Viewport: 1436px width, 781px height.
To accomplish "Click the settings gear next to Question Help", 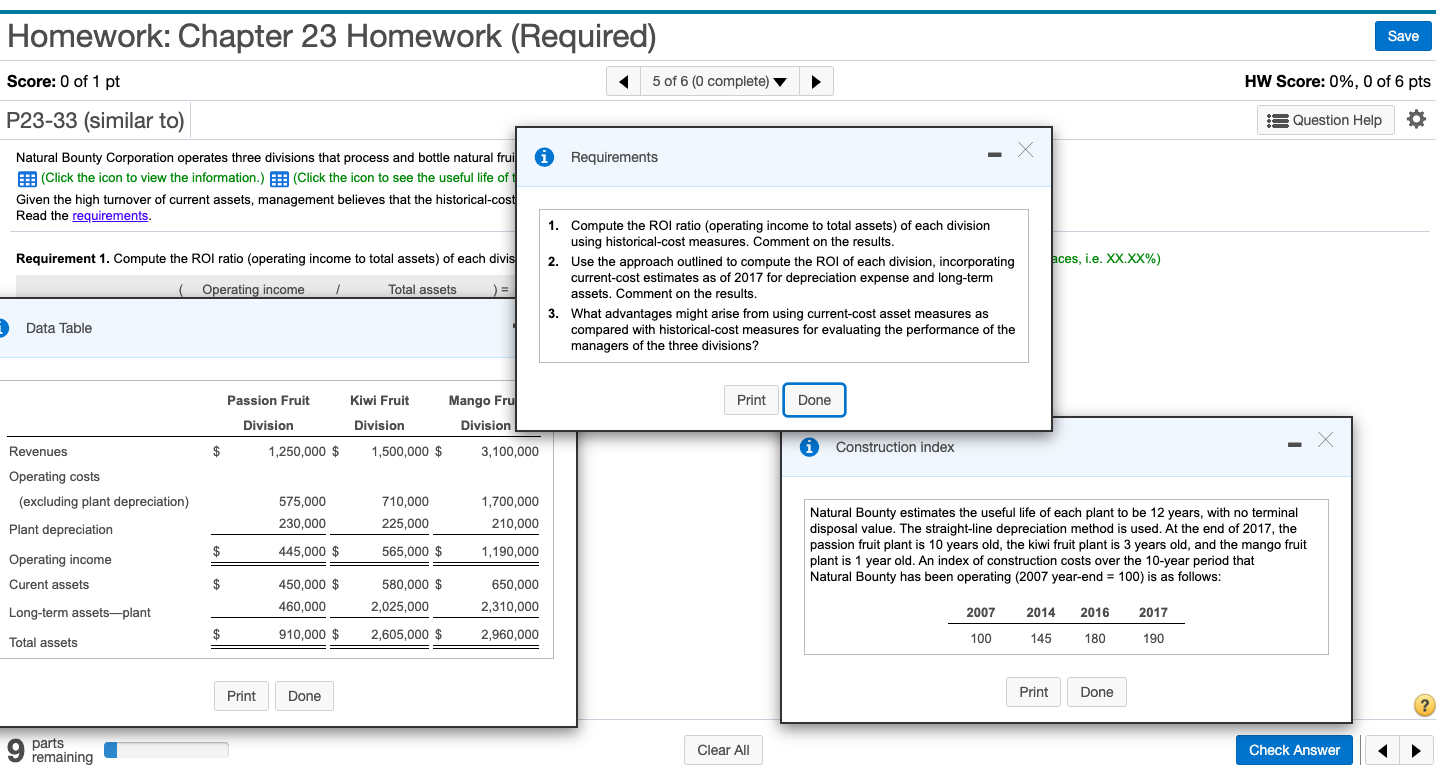I will coord(1417,118).
